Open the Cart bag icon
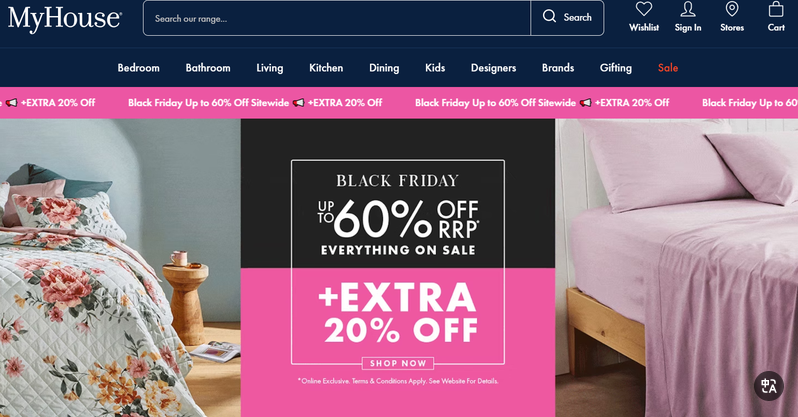This screenshot has height=417, width=798. [x=776, y=9]
